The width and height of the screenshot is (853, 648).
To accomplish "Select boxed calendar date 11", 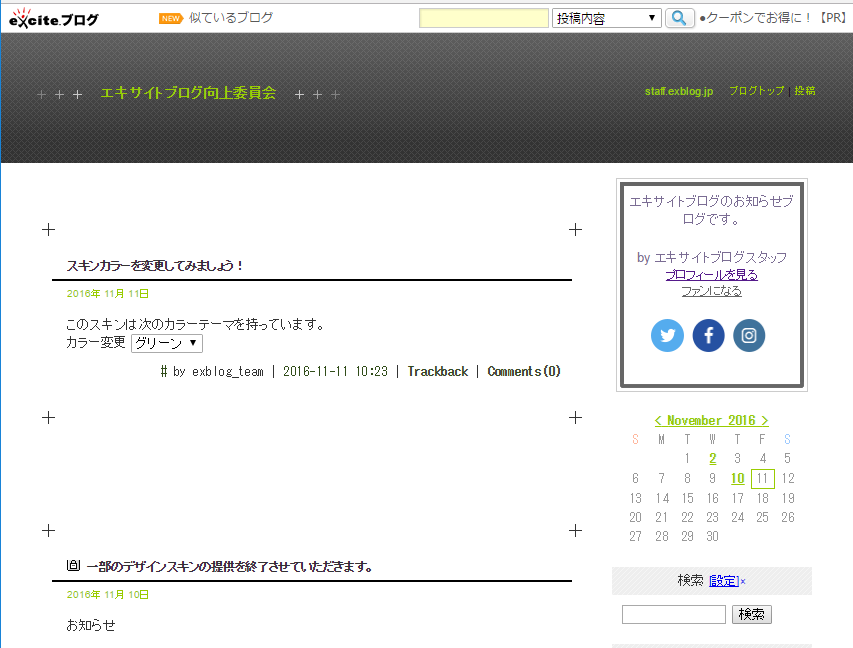I will [763, 479].
